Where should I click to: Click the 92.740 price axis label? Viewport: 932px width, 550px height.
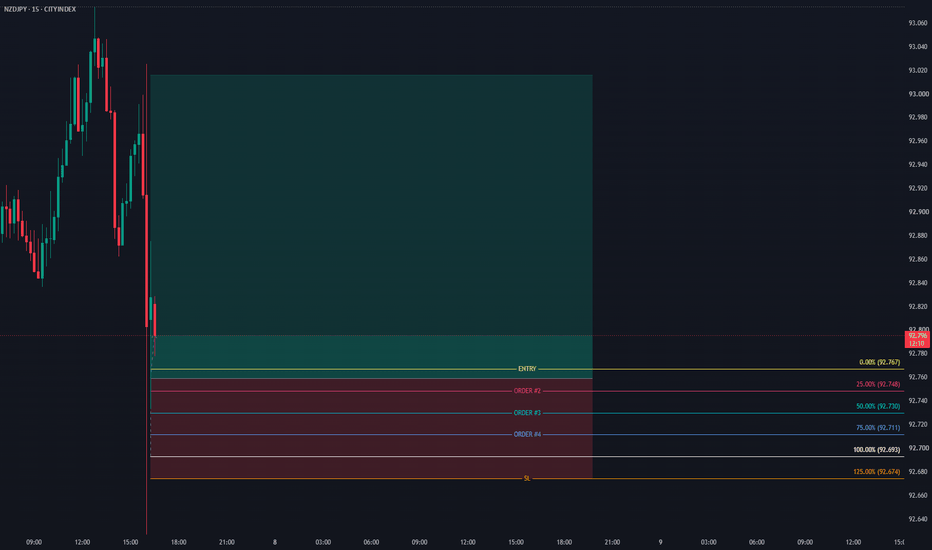pos(918,401)
